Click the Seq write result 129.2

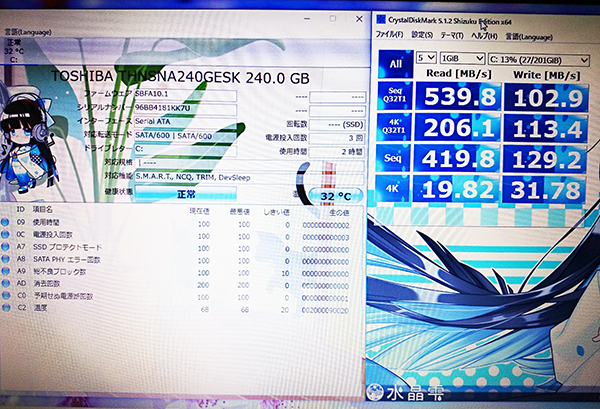point(545,160)
